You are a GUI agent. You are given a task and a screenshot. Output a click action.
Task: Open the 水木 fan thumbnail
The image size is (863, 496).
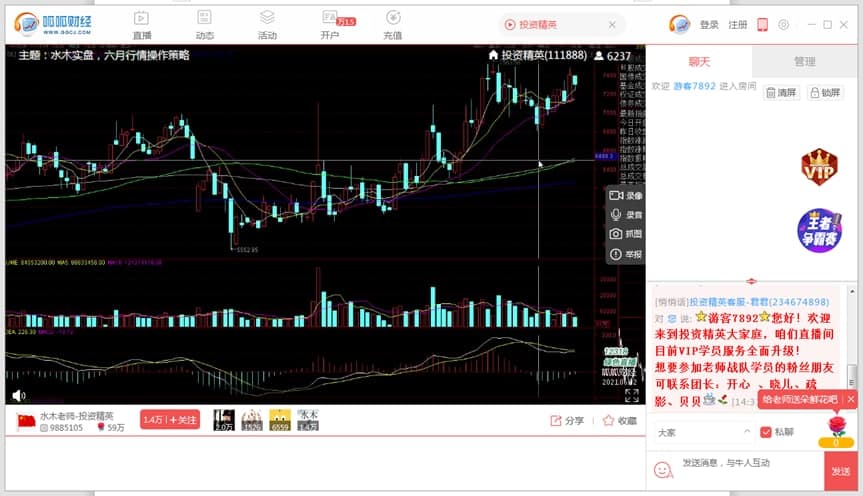(308, 420)
